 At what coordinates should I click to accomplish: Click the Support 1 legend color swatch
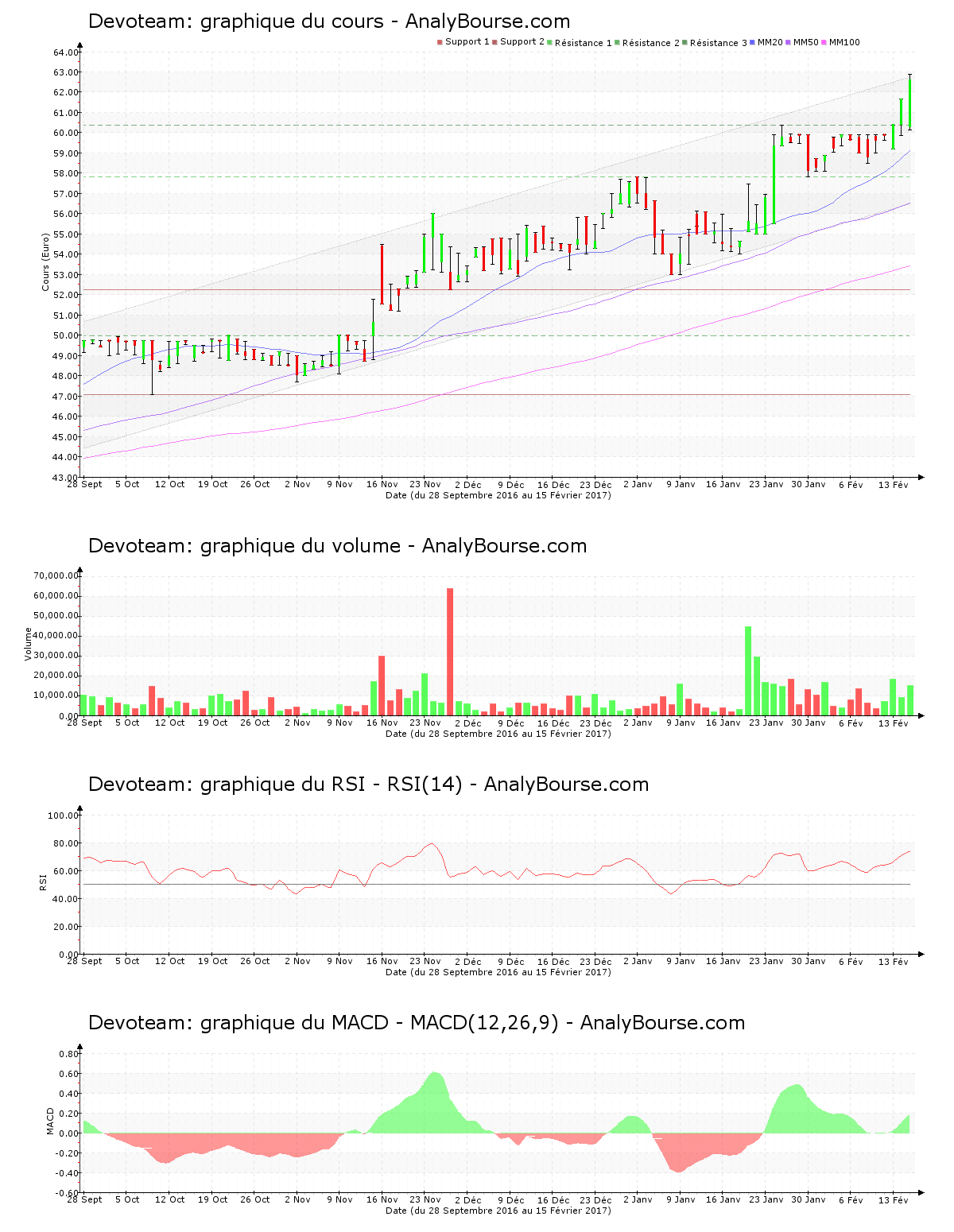coord(440,42)
